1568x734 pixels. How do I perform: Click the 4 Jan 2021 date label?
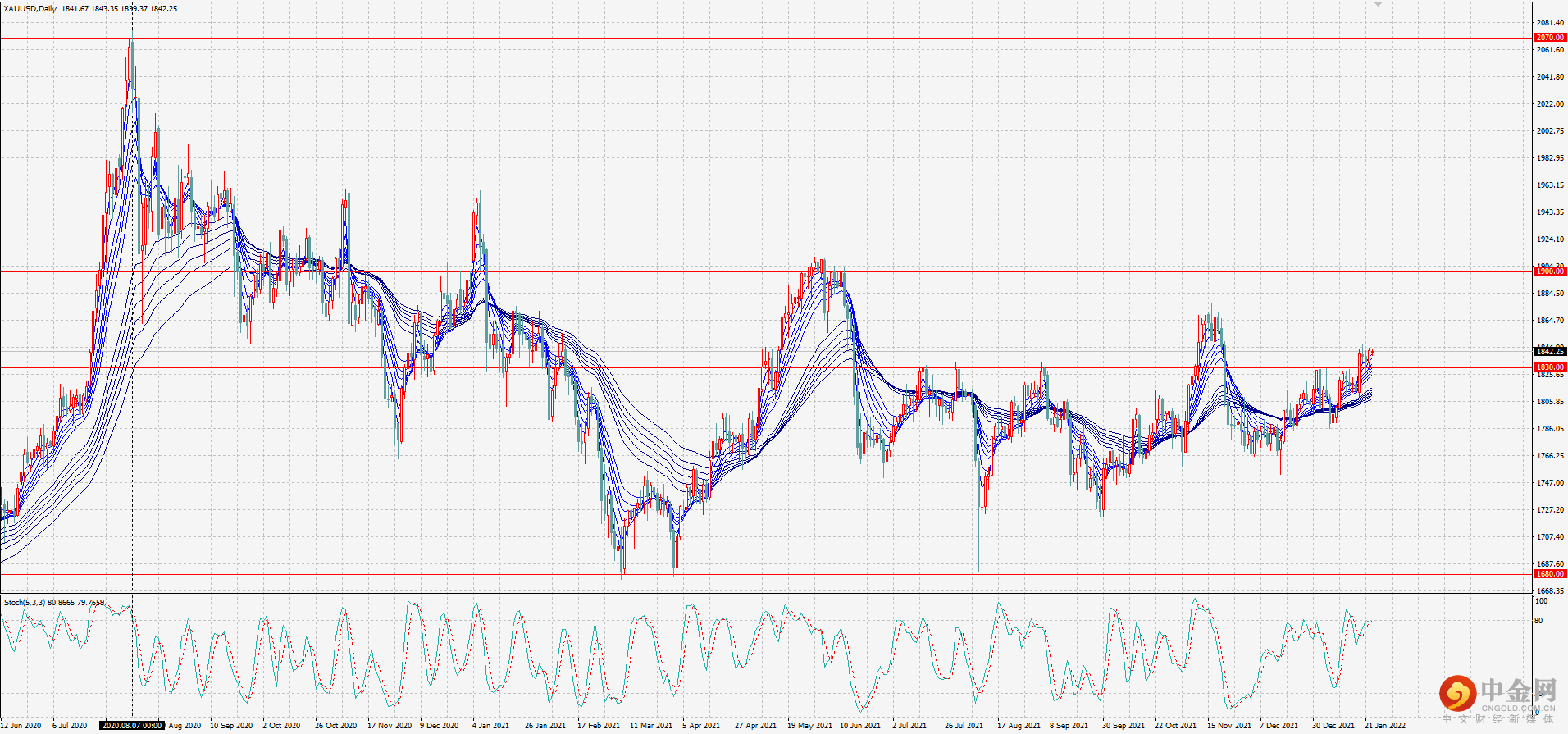[490, 726]
